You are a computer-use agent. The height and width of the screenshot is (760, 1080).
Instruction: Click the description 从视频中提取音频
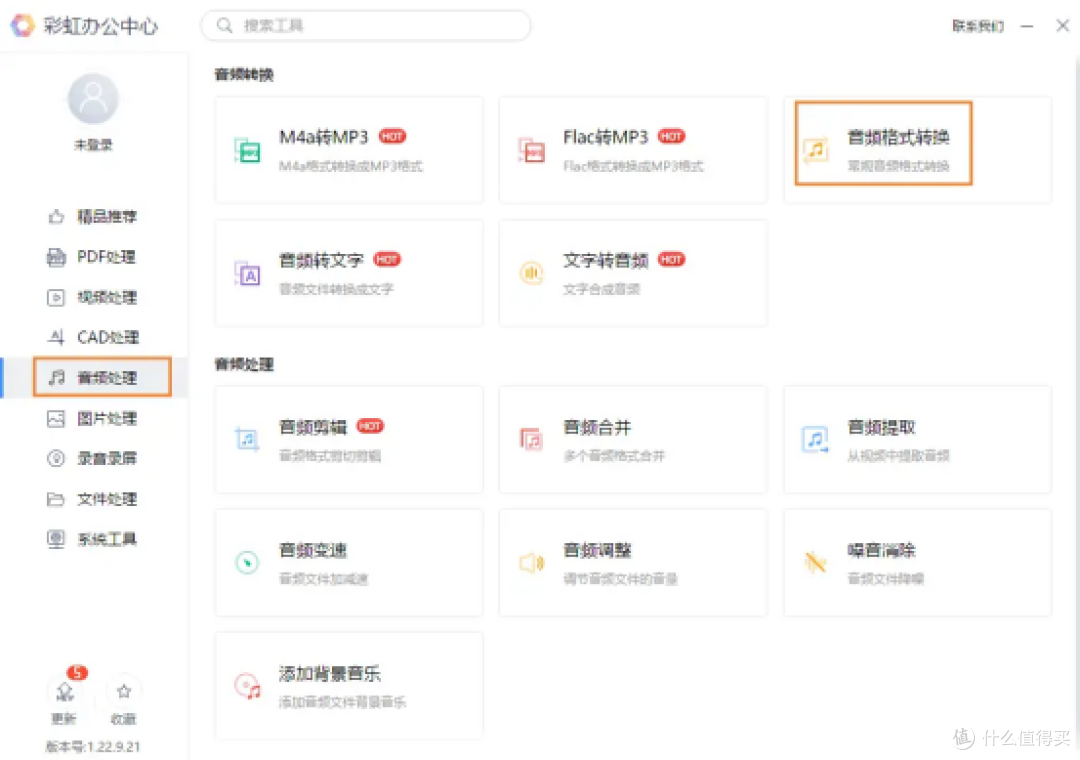[898, 455]
